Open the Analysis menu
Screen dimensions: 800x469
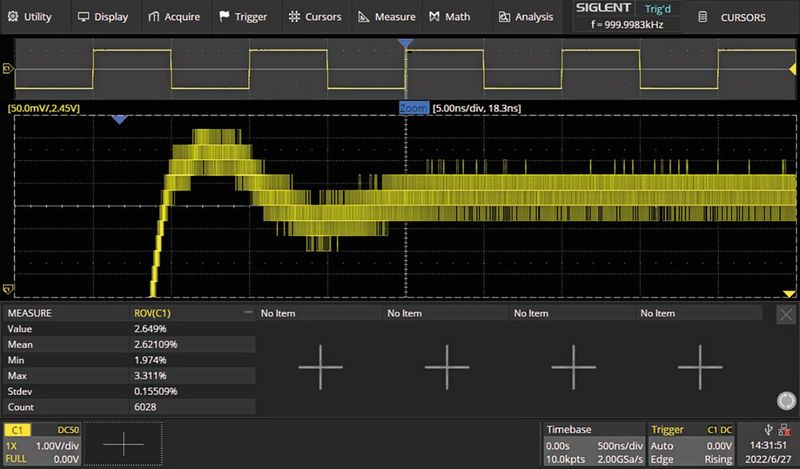(x=526, y=17)
